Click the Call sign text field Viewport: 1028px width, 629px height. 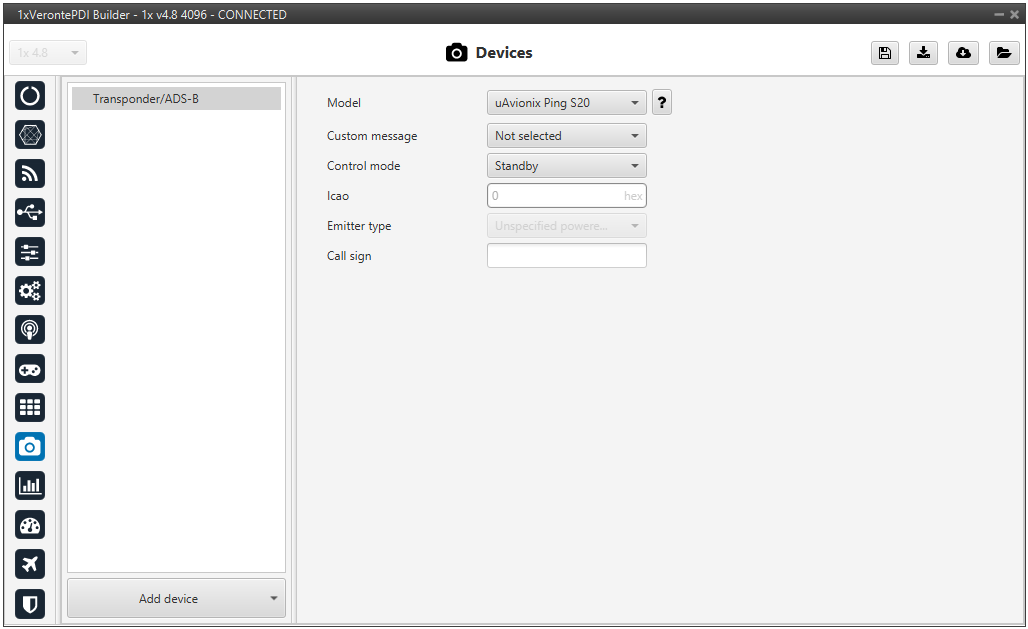point(566,256)
